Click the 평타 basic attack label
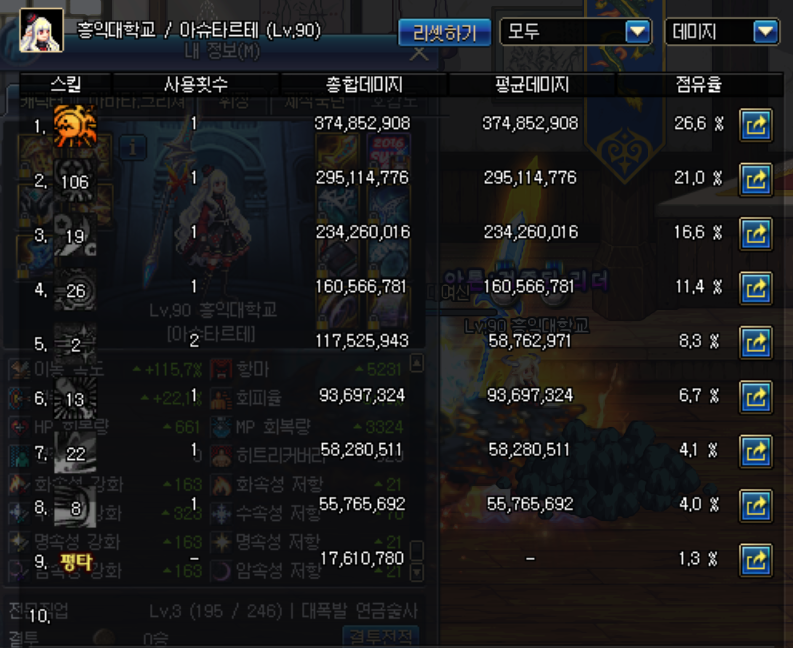This screenshot has height=648, width=793. pyautogui.click(x=76, y=561)
